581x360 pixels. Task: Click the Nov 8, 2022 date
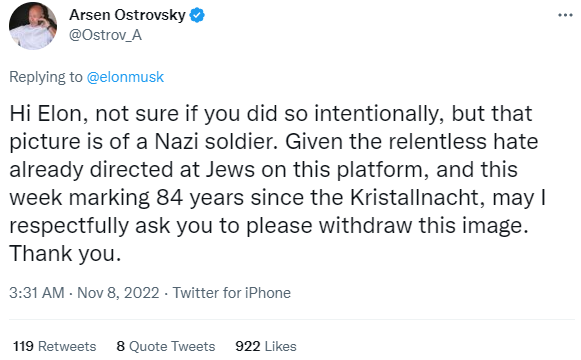118,293
